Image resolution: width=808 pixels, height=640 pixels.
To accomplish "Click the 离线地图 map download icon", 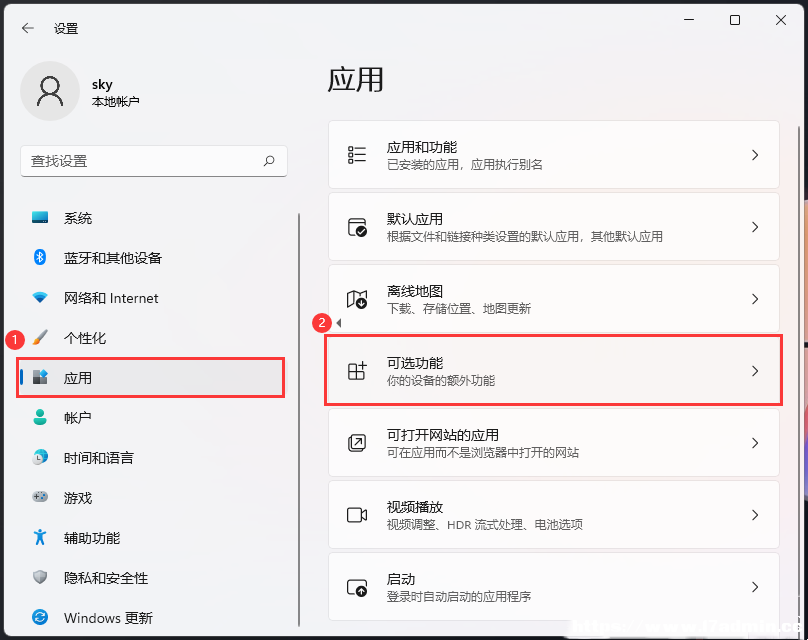I will [357, 299].
